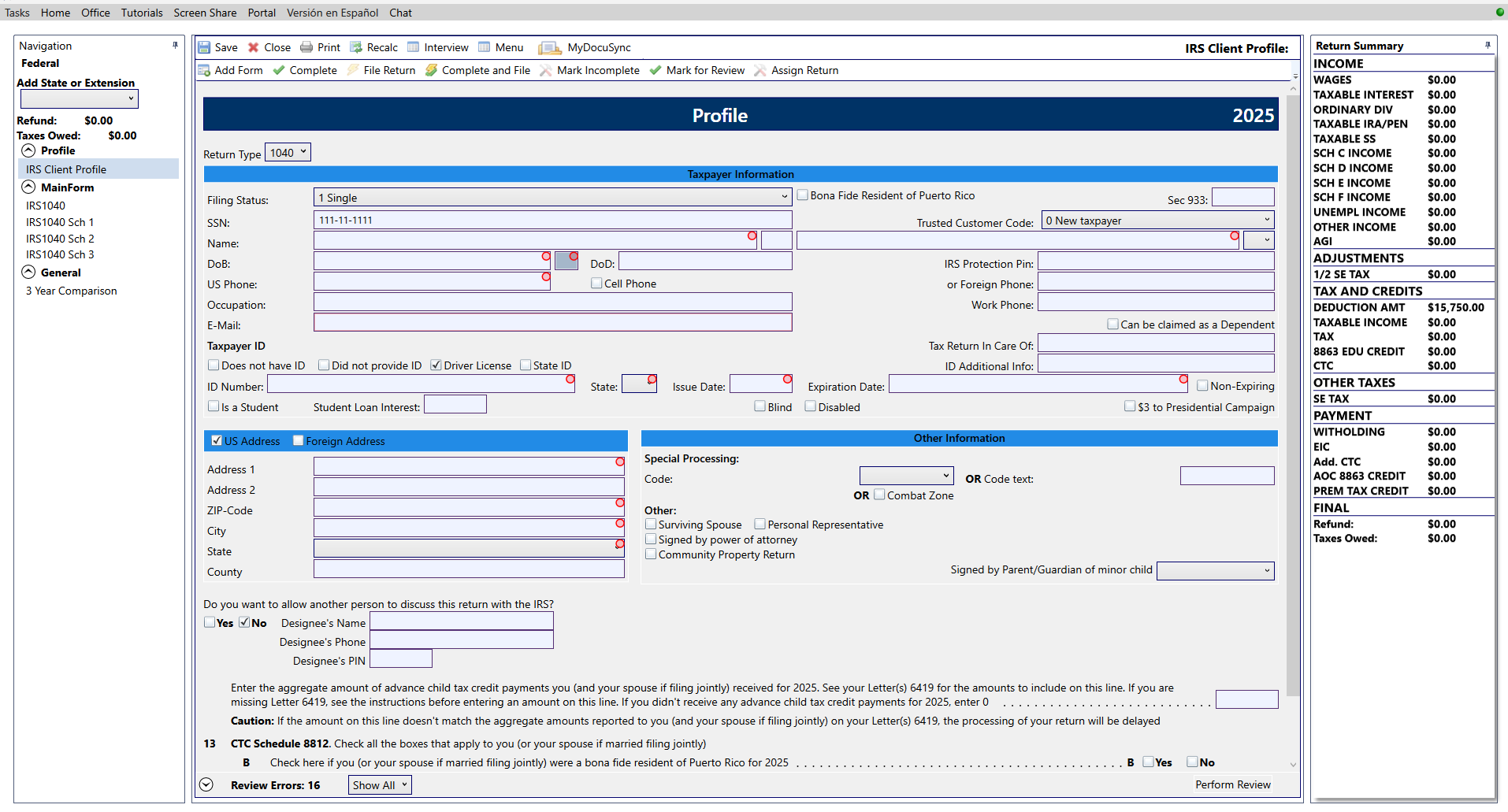Open Show All review errors dropdown
1508x812 pixels.
pyautogui.click(x=380, y=785)
